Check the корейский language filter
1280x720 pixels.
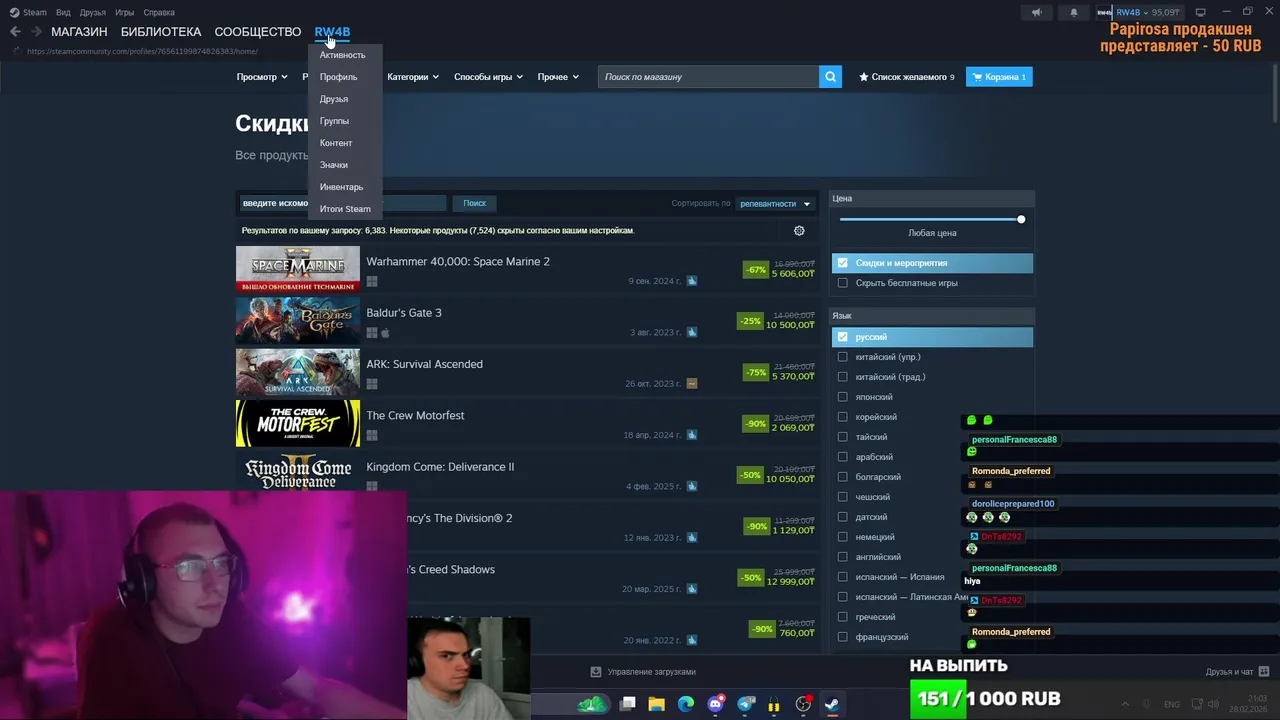[x=843, y=417]
